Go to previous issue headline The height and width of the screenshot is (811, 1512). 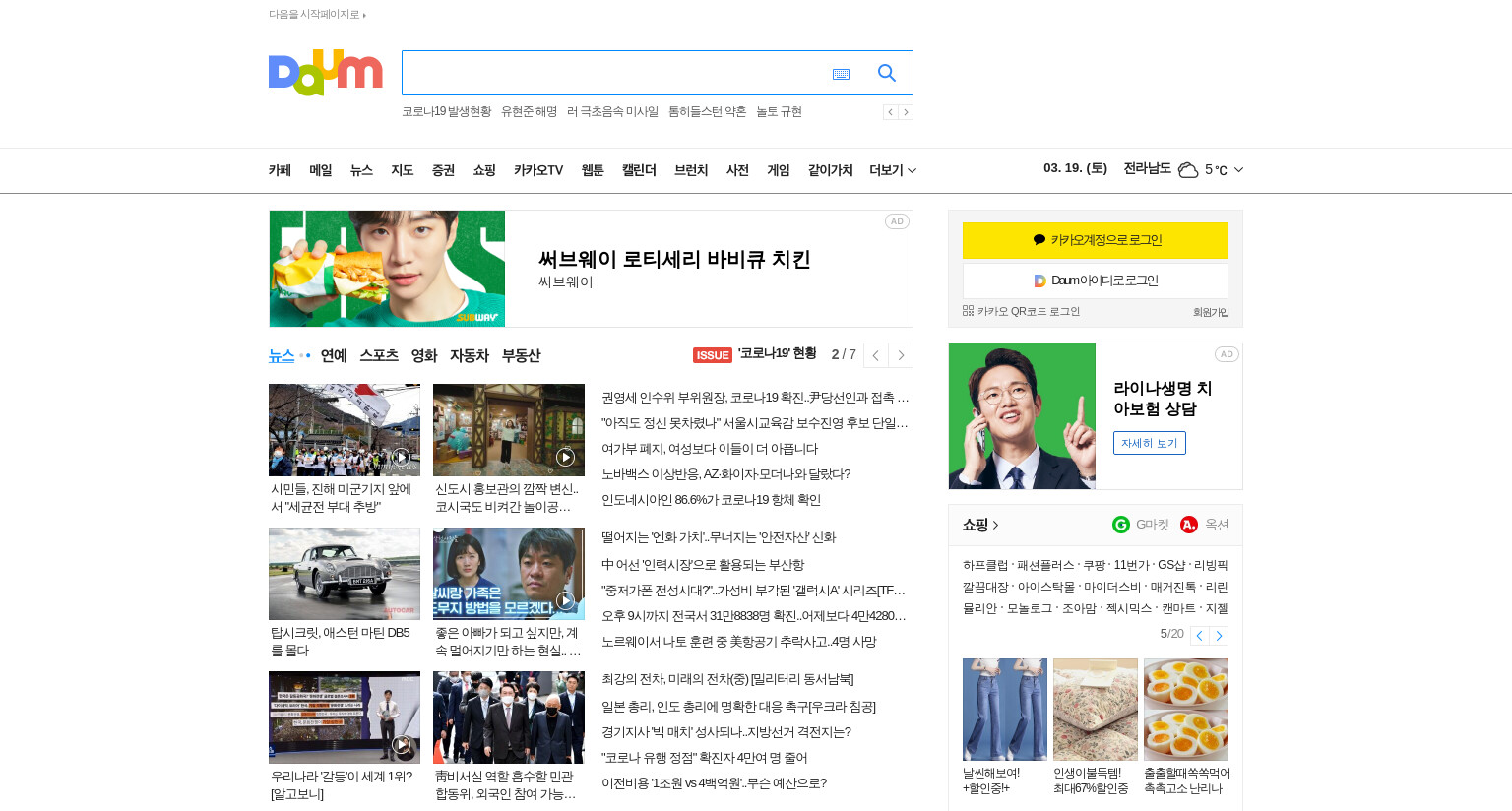click(875, 355)
